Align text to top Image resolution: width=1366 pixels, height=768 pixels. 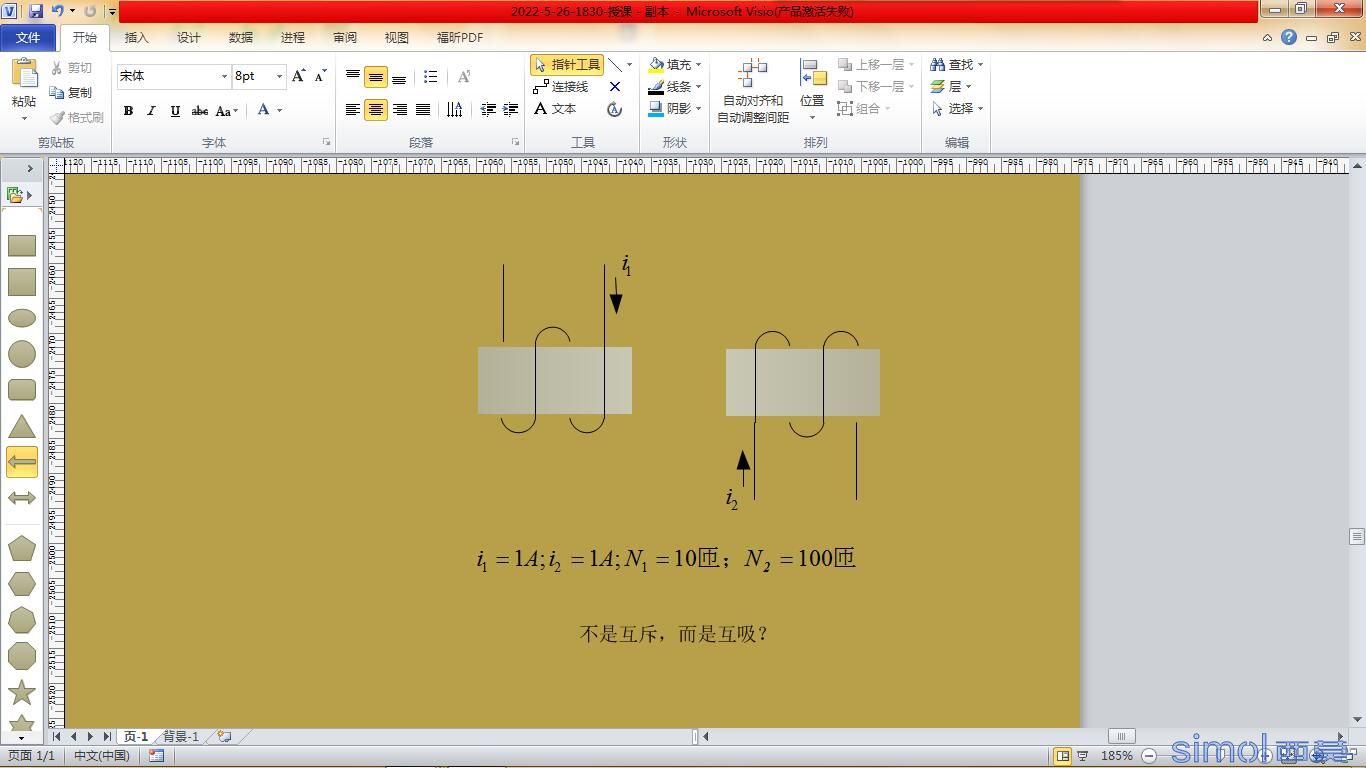pos(352,76)
